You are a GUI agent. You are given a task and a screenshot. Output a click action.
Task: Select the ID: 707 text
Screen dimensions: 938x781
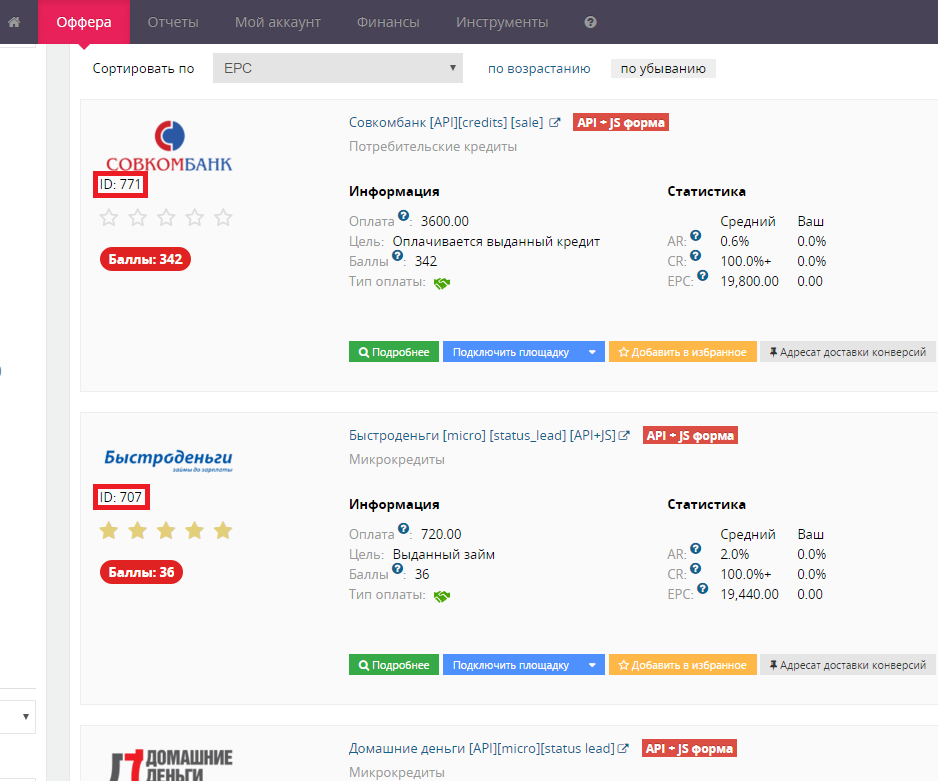121,497
